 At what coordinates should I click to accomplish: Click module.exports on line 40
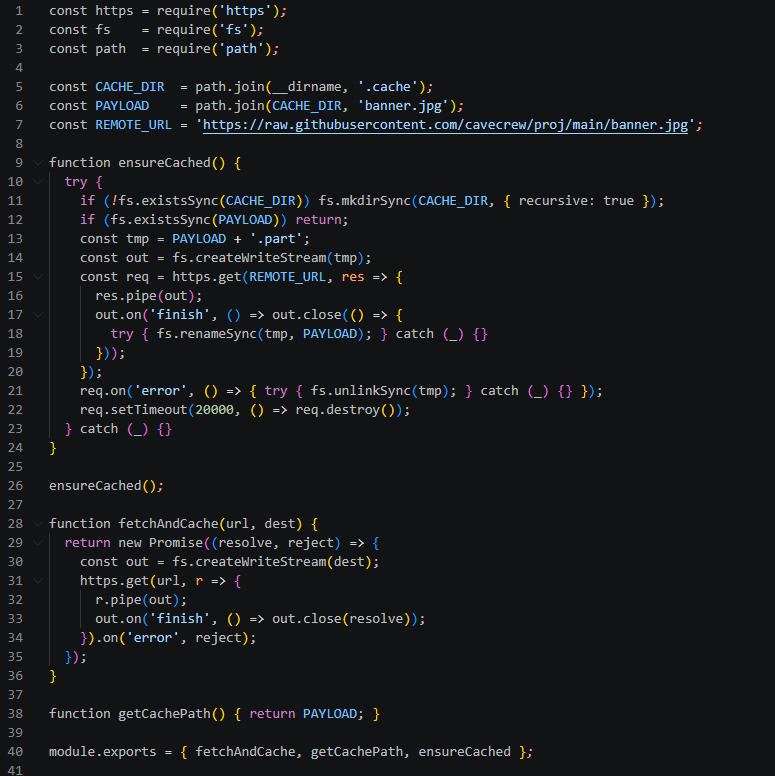[x=102, y=752]
